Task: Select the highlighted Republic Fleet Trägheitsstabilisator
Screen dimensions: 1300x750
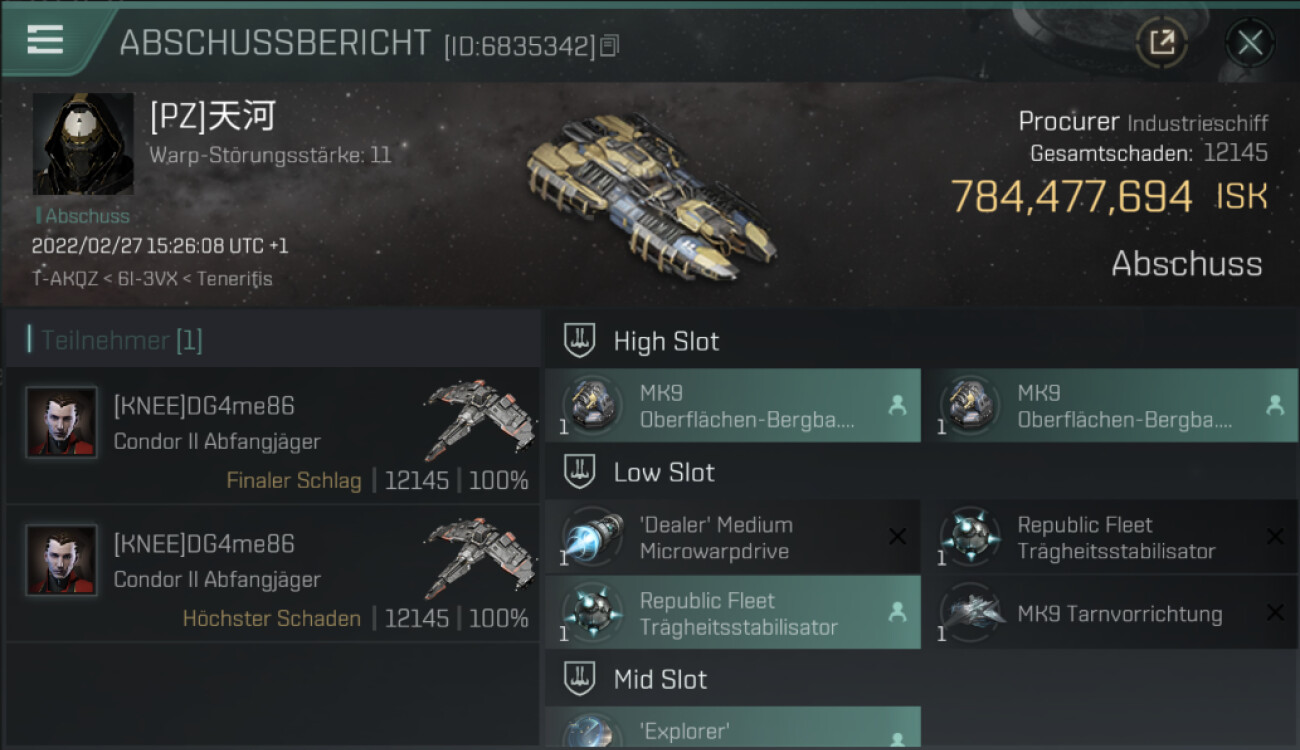Action: [x=733, y=613]
